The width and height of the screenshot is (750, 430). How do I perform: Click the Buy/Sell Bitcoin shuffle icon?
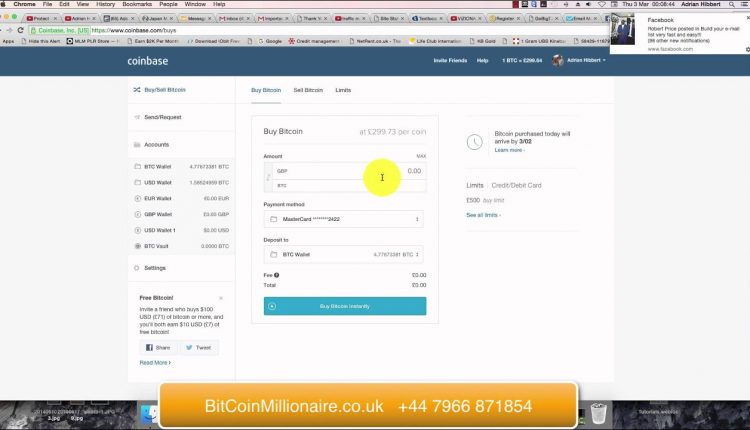[137, 90]
